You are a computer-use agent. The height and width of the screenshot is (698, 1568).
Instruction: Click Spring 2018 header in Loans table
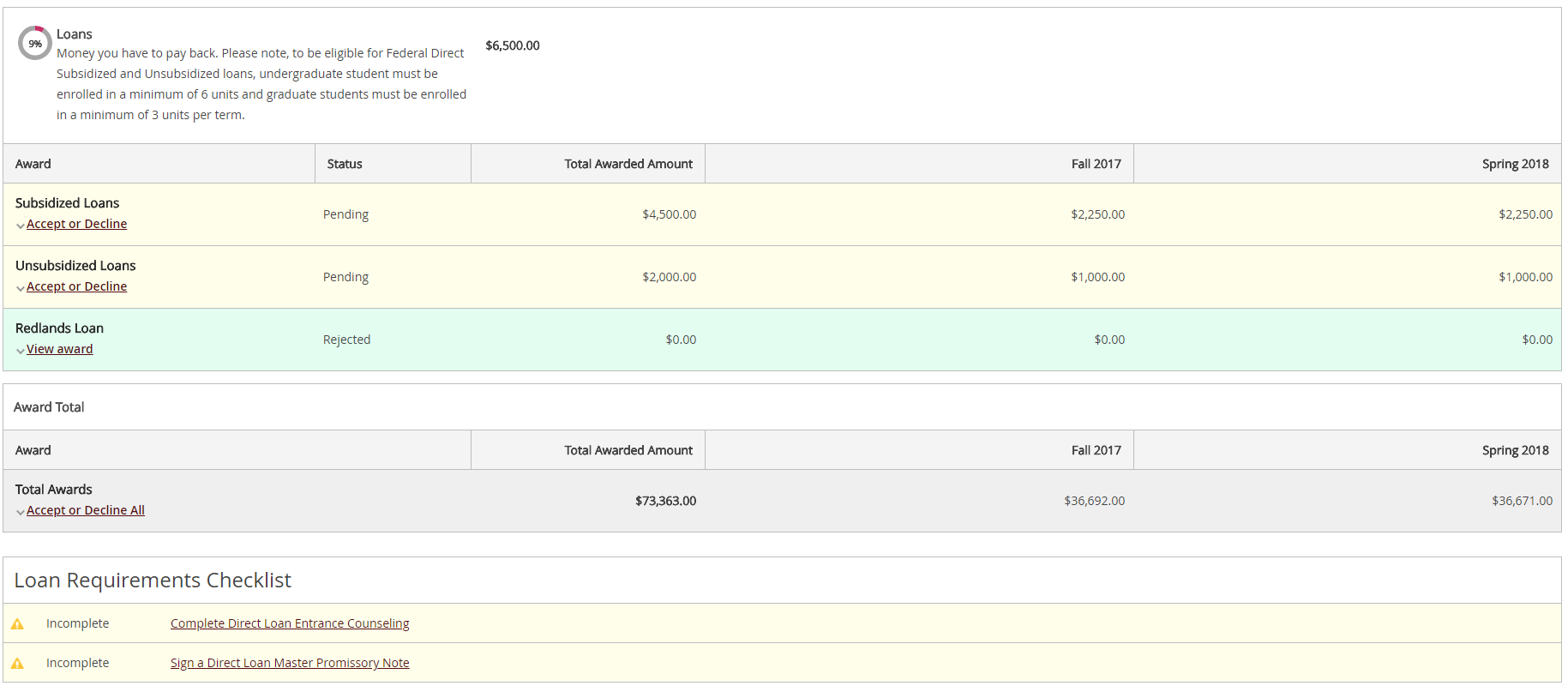(x=1515, y=164)
